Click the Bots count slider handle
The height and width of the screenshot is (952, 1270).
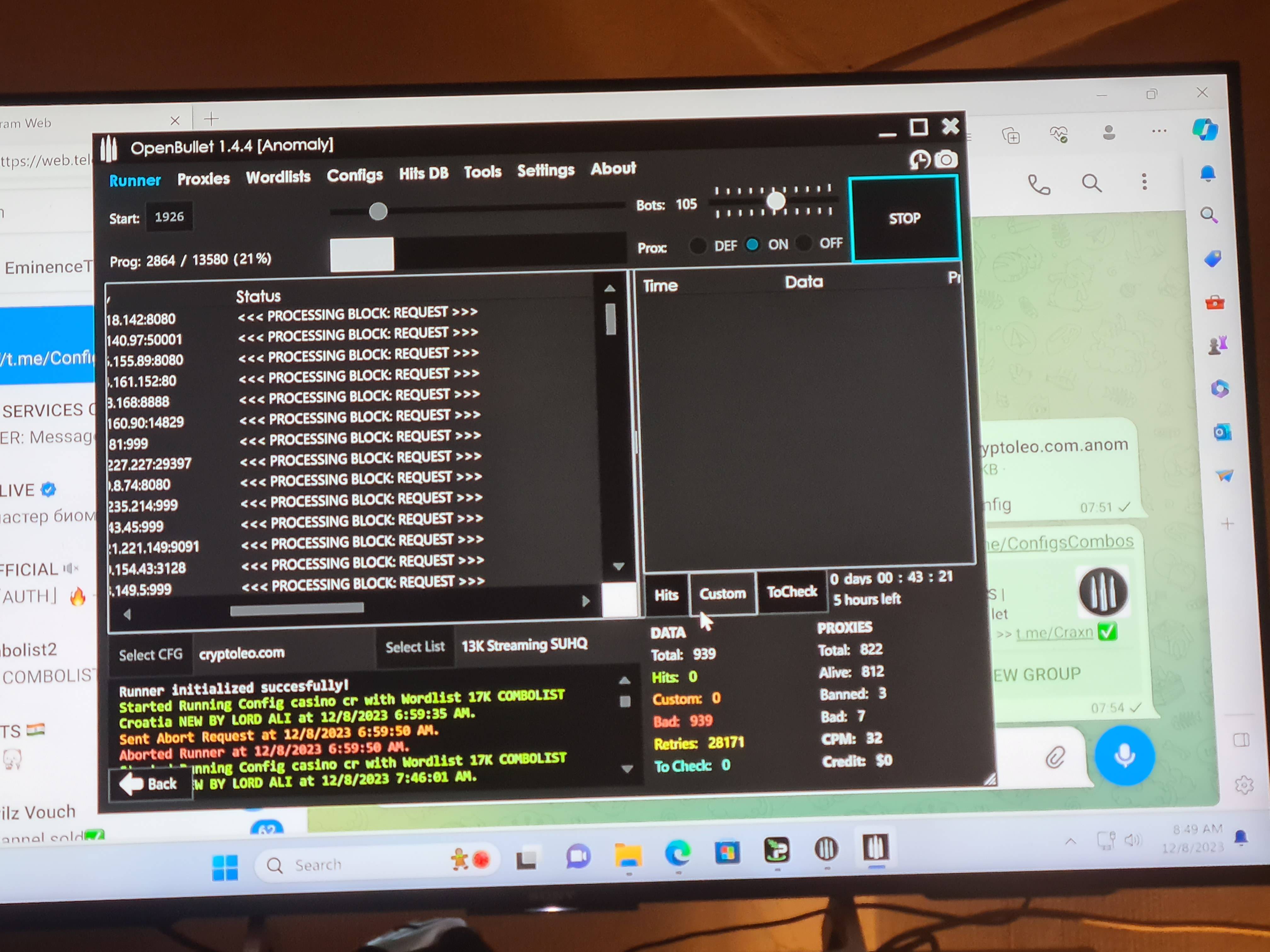[776, 201]
